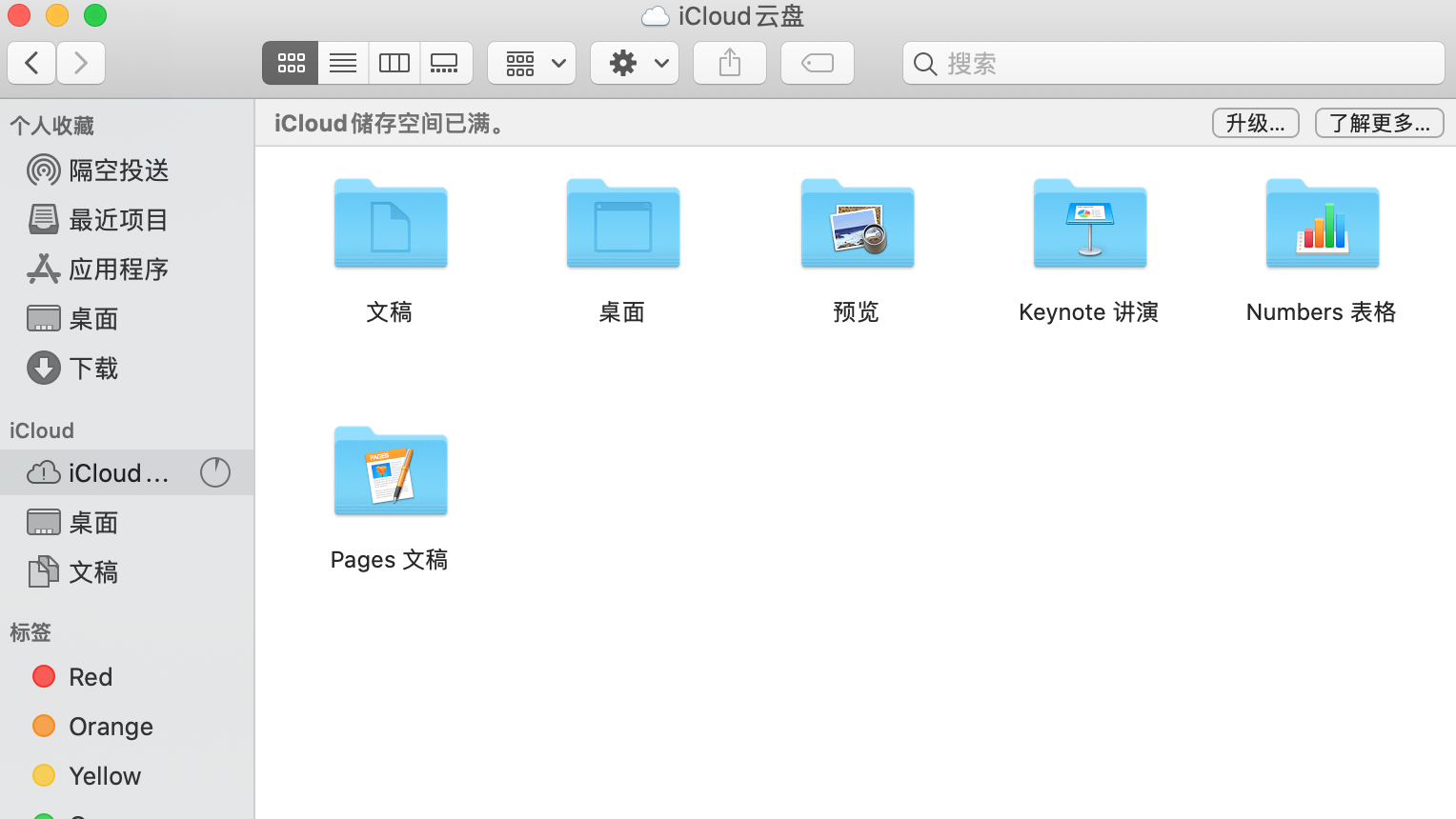Open the action gear dropdown menu

pos(634,63)
